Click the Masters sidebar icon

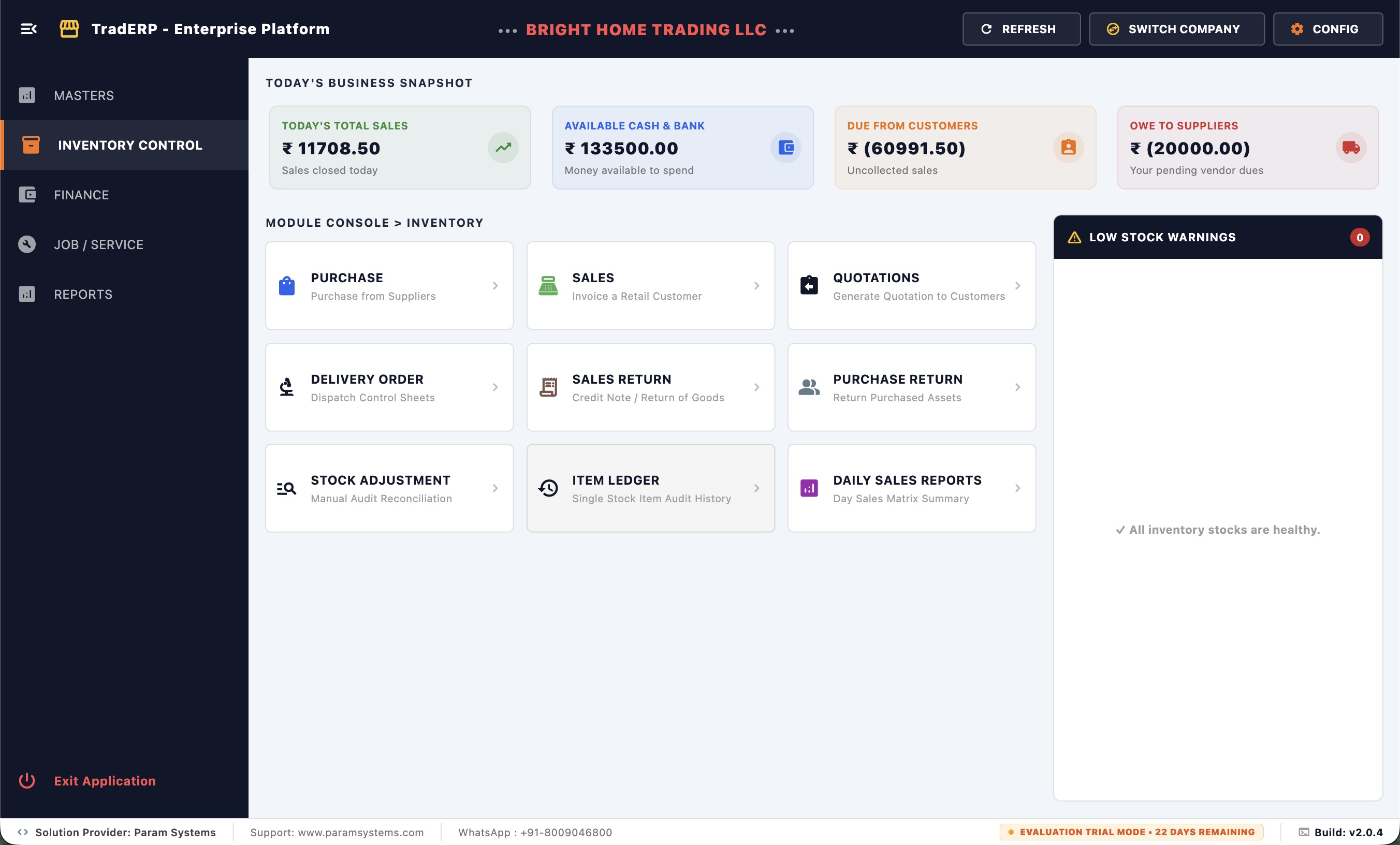[27, 95]
